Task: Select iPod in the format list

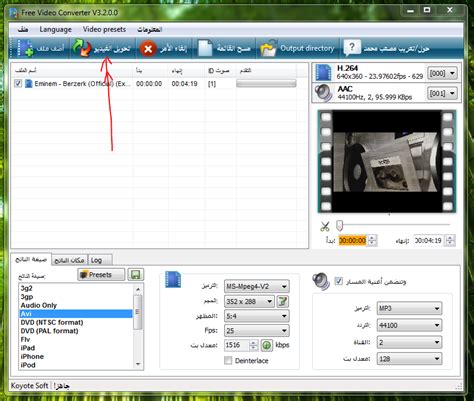Action: click(x=76, y=365)
